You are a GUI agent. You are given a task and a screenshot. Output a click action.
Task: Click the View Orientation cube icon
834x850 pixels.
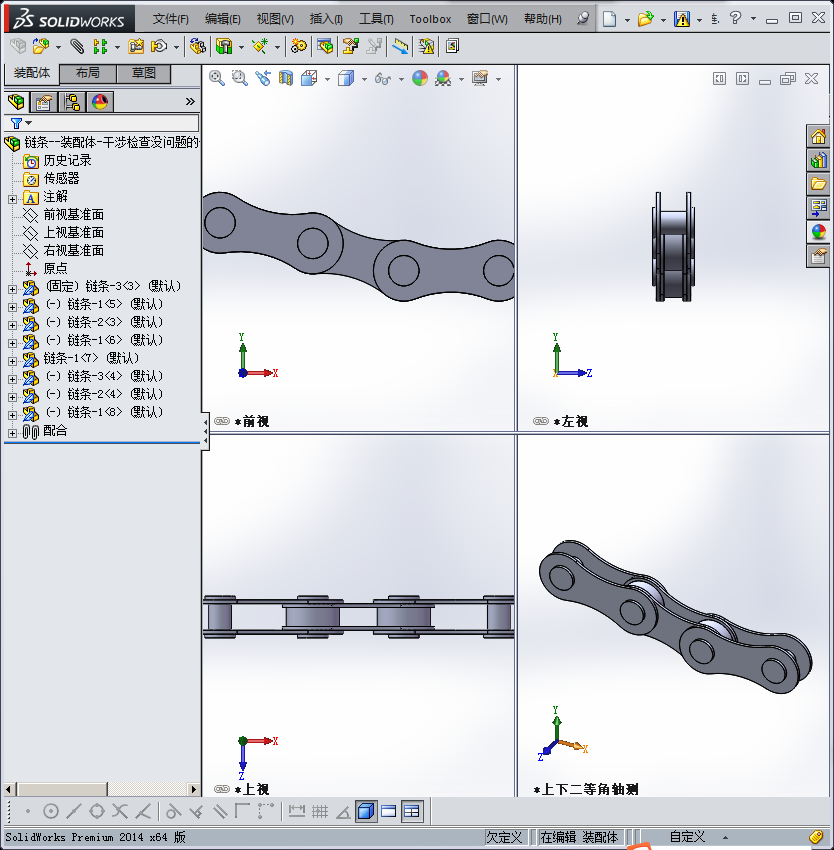click(309, 79)
